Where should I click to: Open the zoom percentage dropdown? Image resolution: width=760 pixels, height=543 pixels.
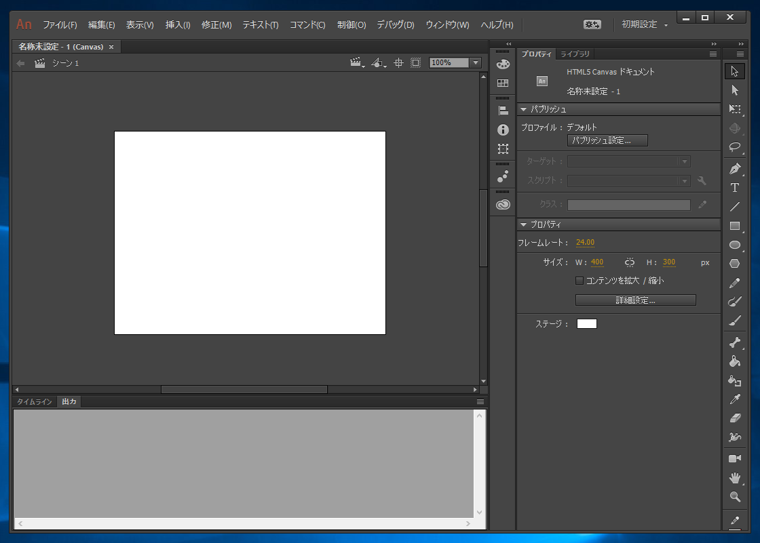(x=475, y=63)
